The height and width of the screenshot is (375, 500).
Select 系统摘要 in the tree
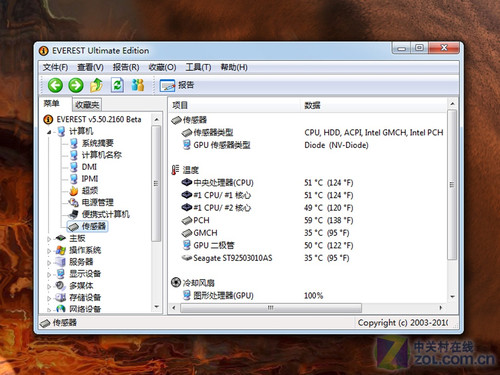98,143
